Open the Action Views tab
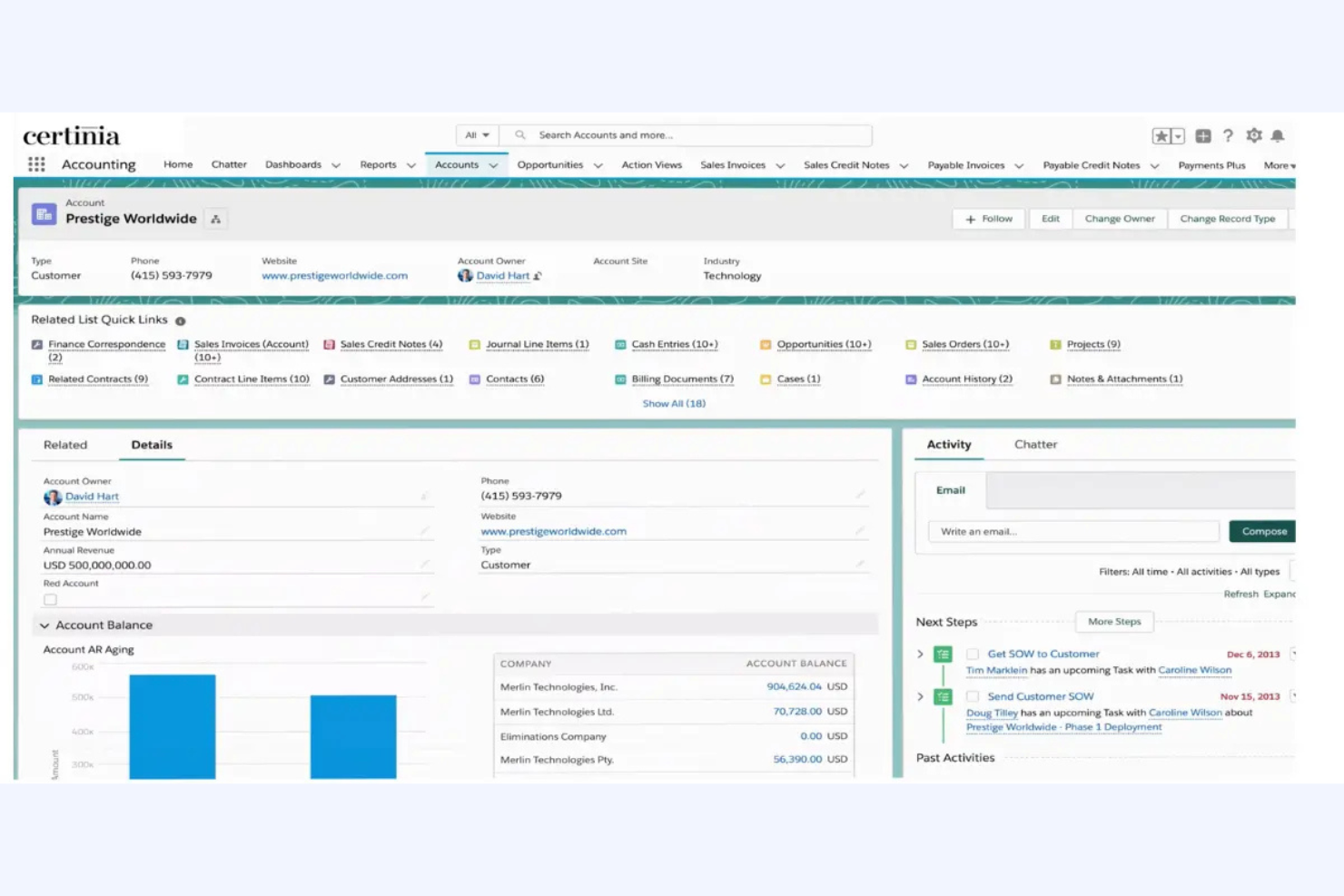 pyautogui.click(x=651, y=165)
